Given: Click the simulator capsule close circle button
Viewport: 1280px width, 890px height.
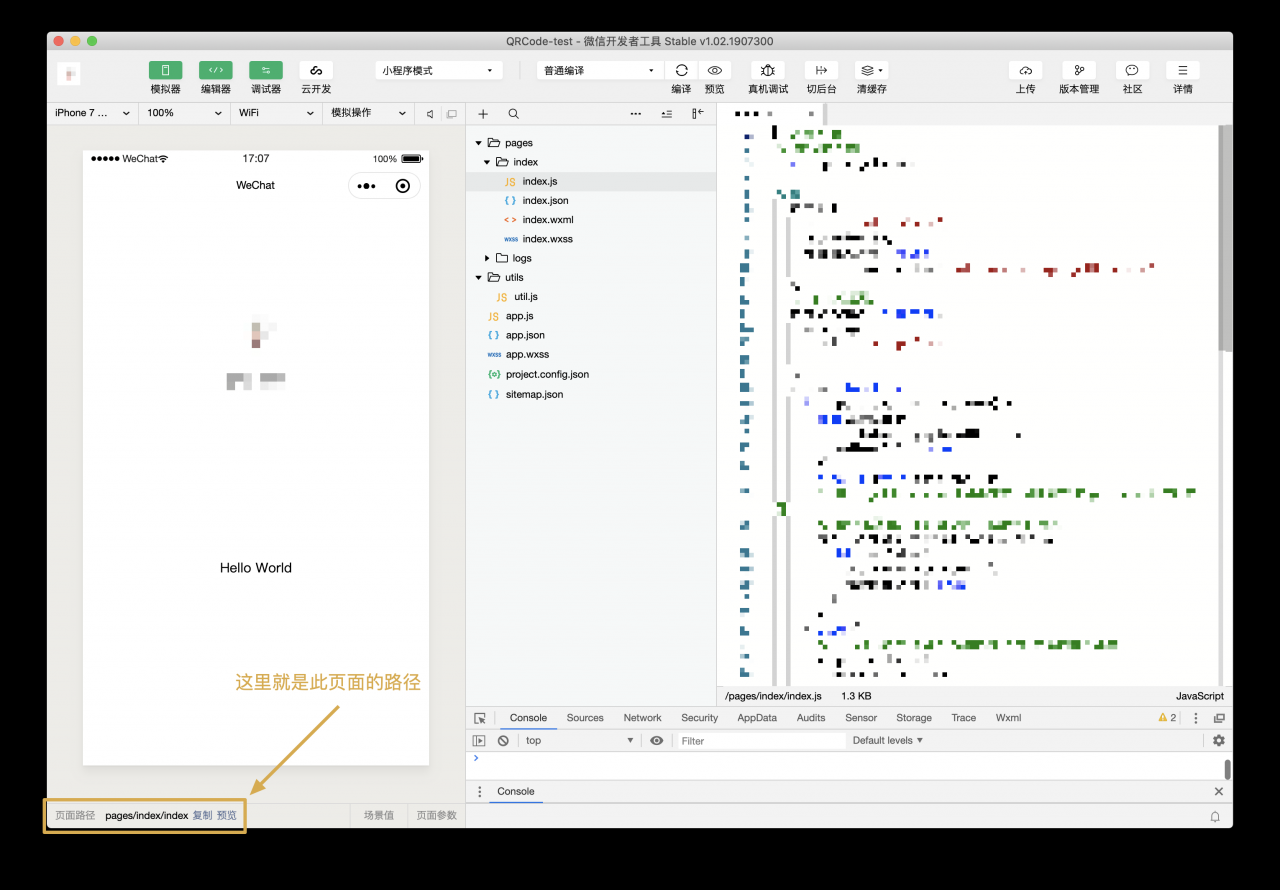Looking at the screenshot, I should [x=403, y=186].
